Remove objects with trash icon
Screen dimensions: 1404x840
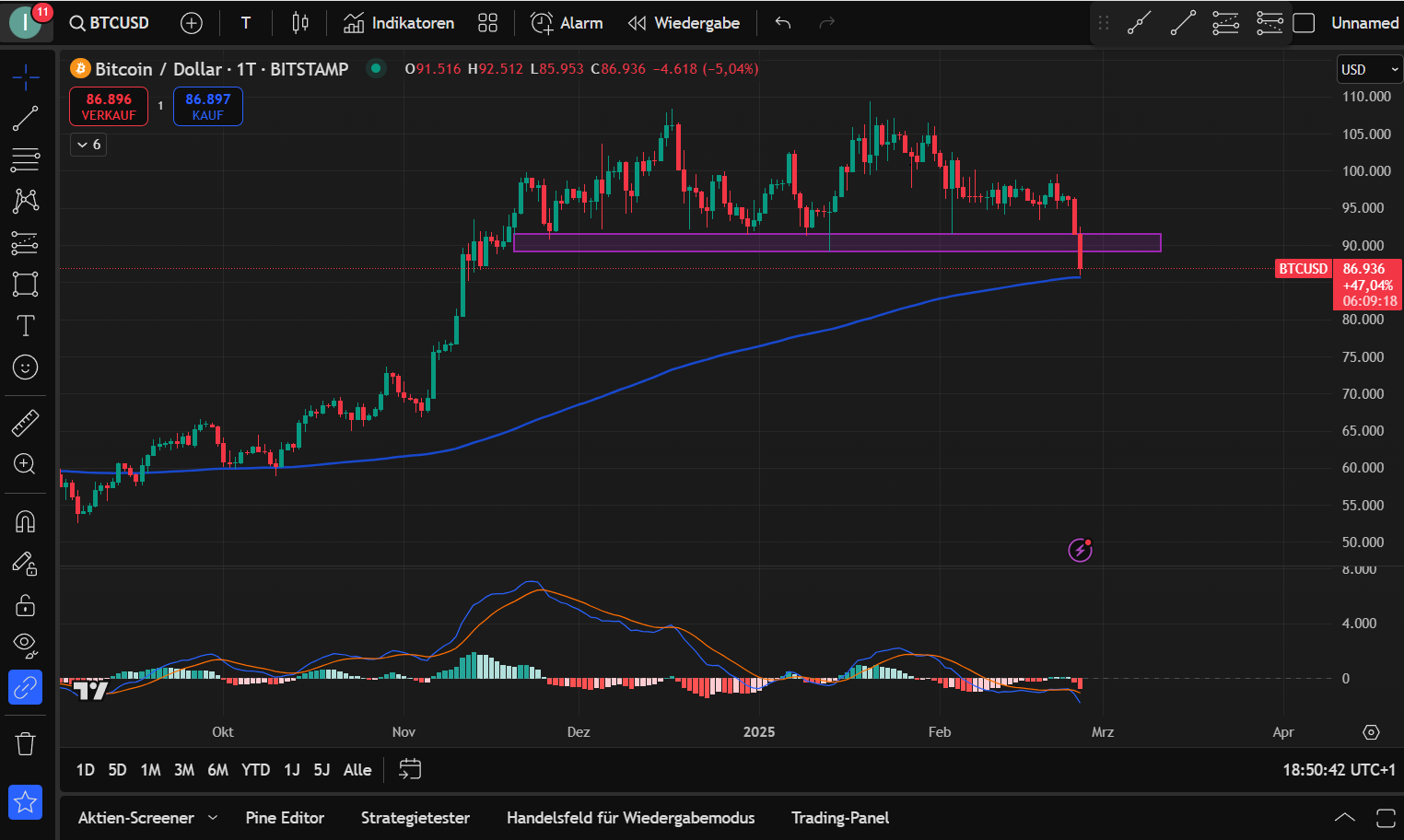26,744
